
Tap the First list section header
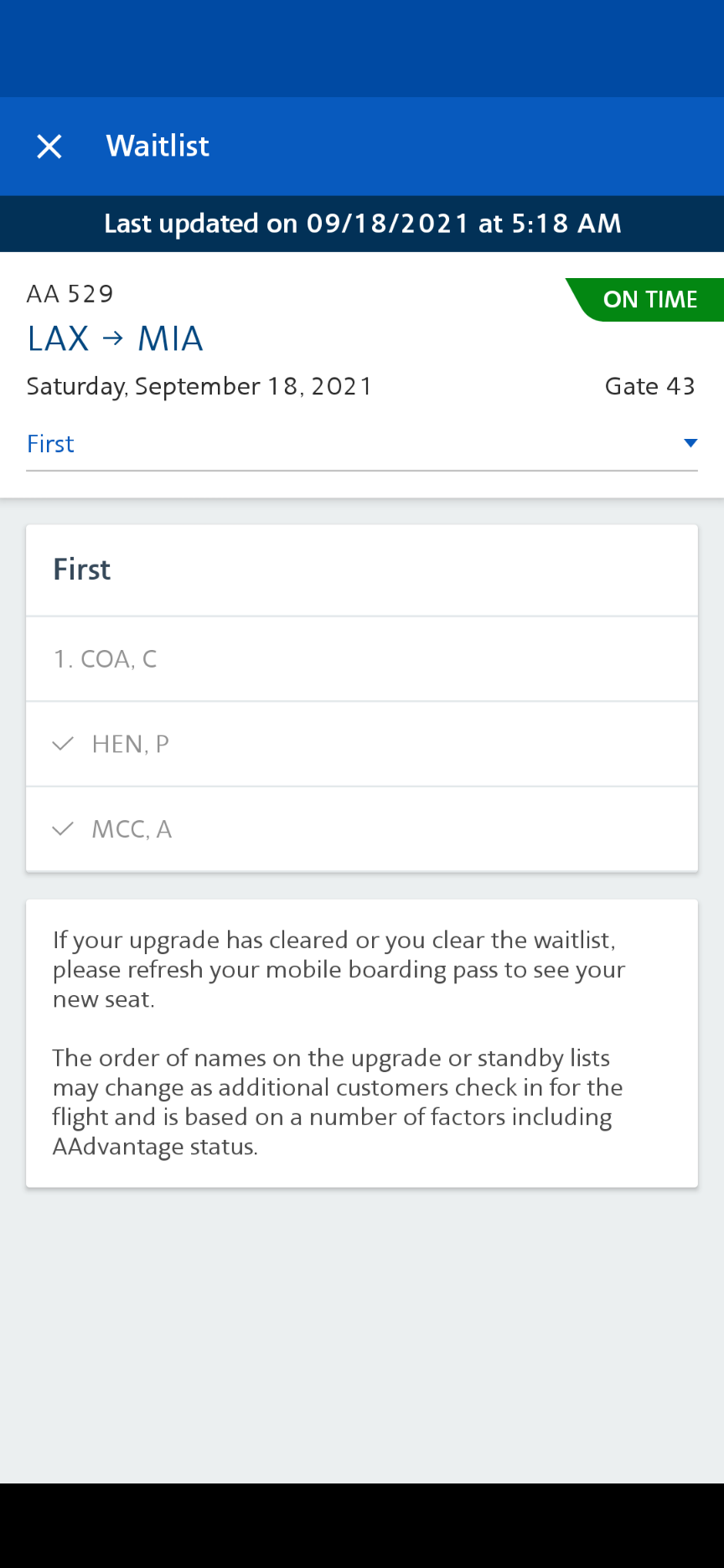[x=82, y=570]
